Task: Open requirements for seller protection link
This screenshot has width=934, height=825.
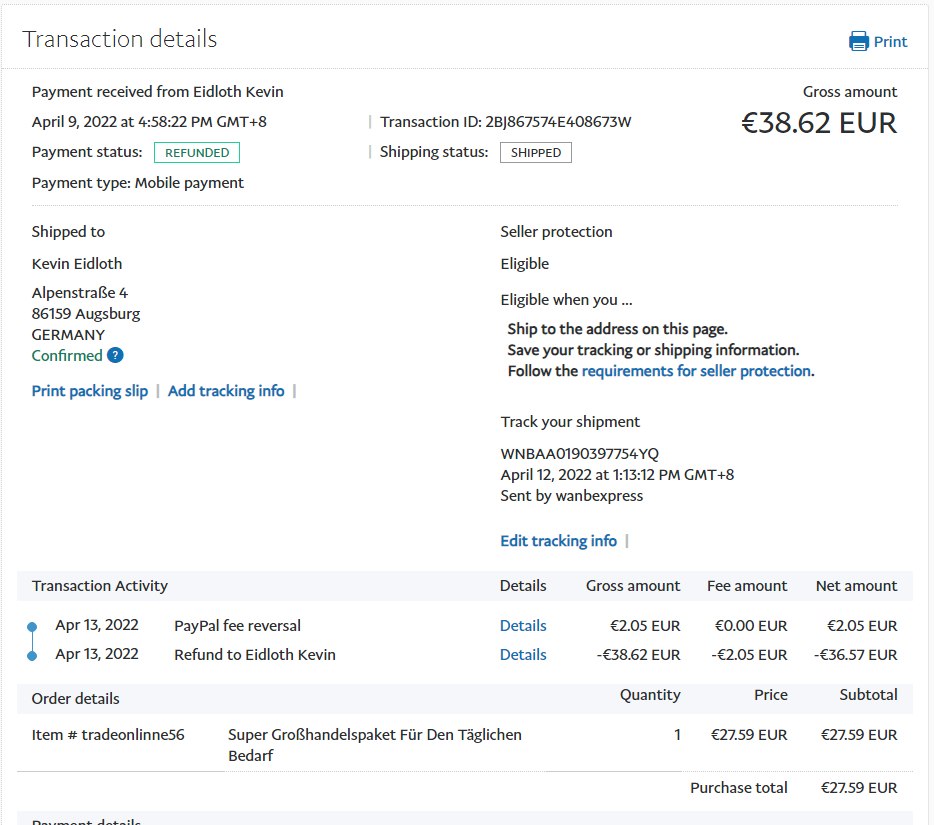Action: [696, 371]
